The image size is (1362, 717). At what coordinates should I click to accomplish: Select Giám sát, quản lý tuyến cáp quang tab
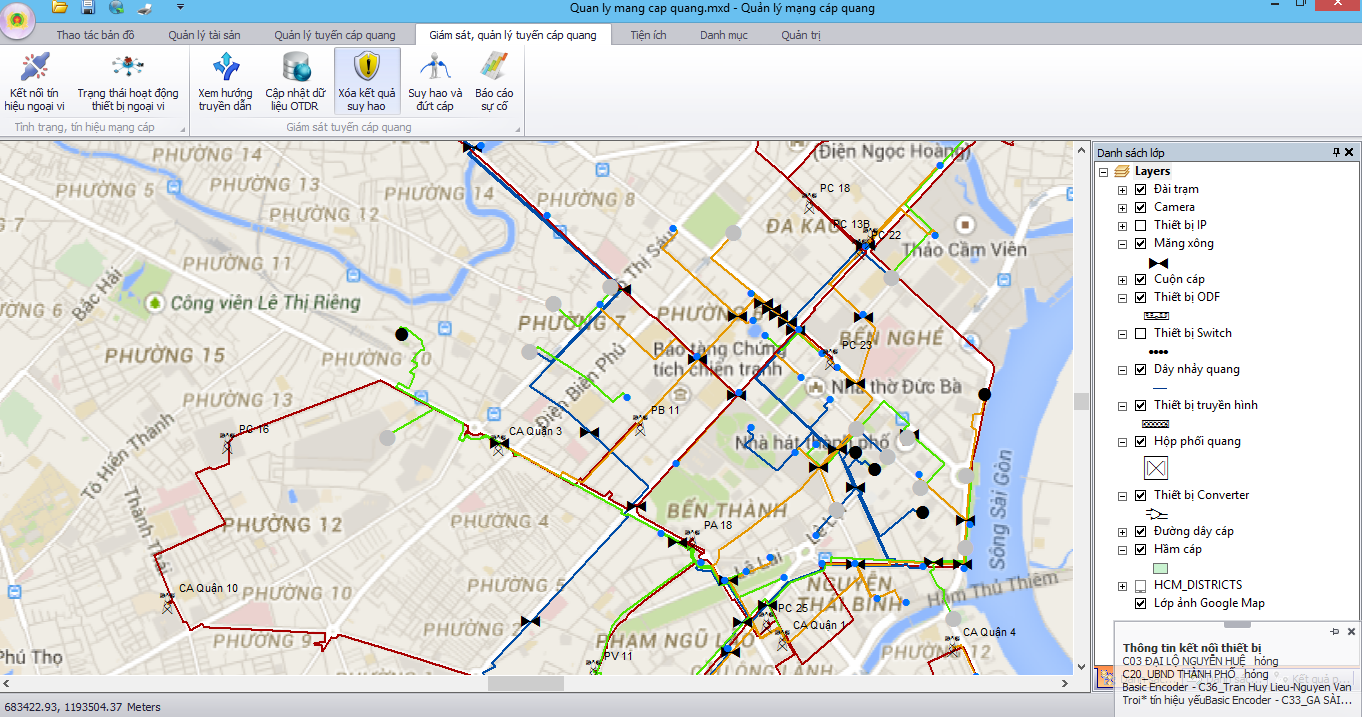coord(513,35)
